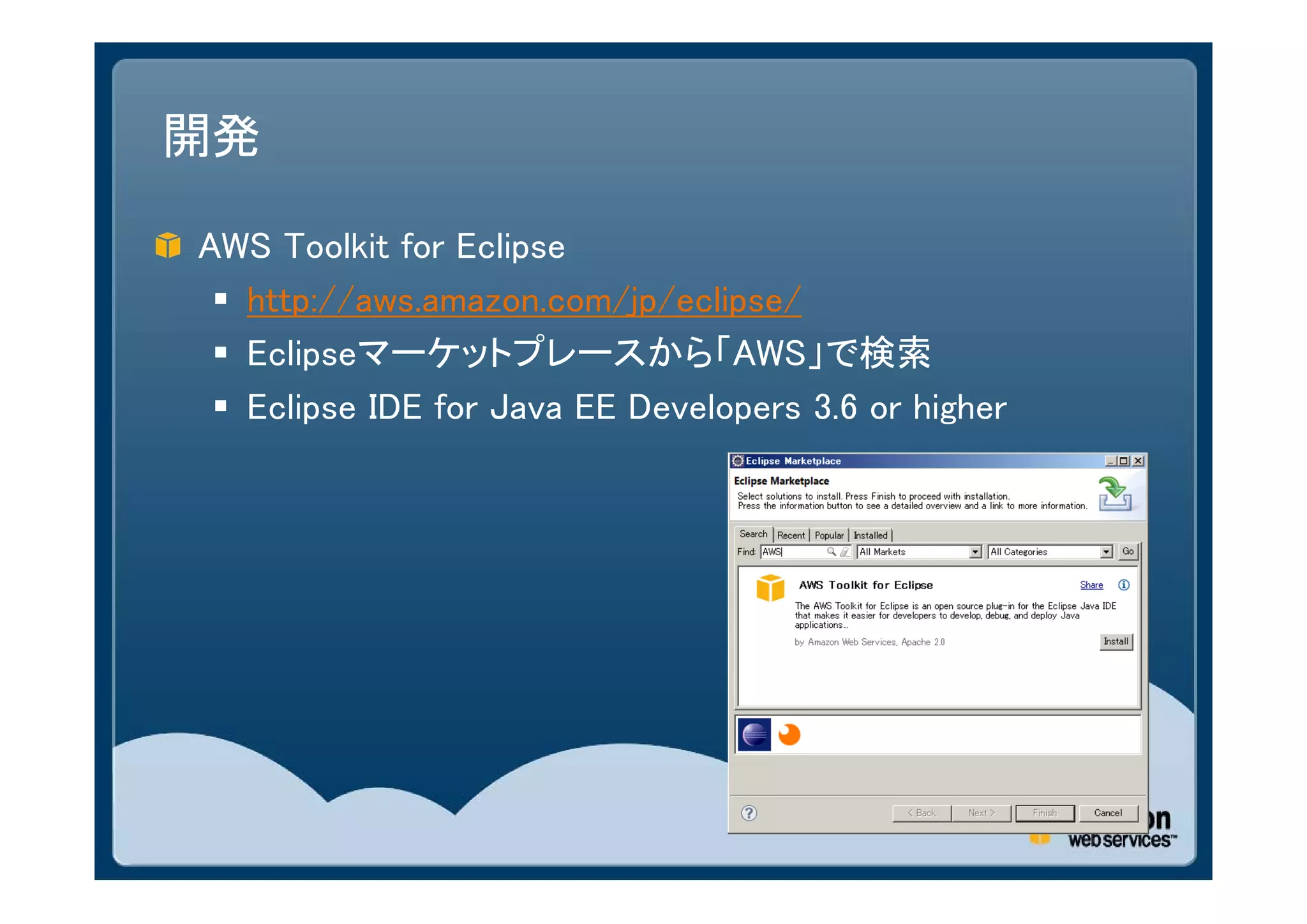Open the aws.amazon.com/jp/eclipse hyperlink
This screenshot has width=1307, height=924.
(523, 301)
